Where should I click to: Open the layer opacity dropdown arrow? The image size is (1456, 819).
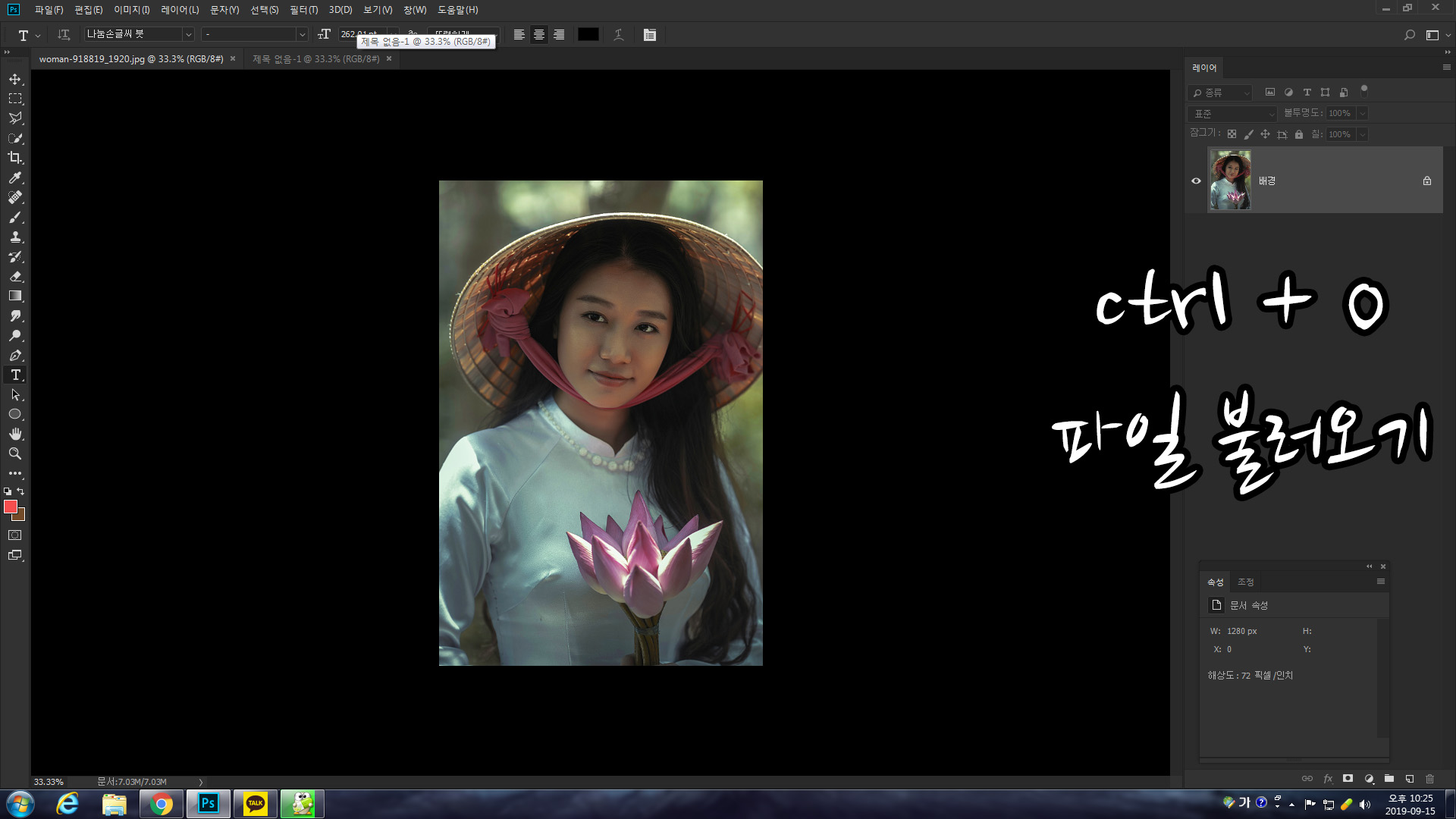1362,114
